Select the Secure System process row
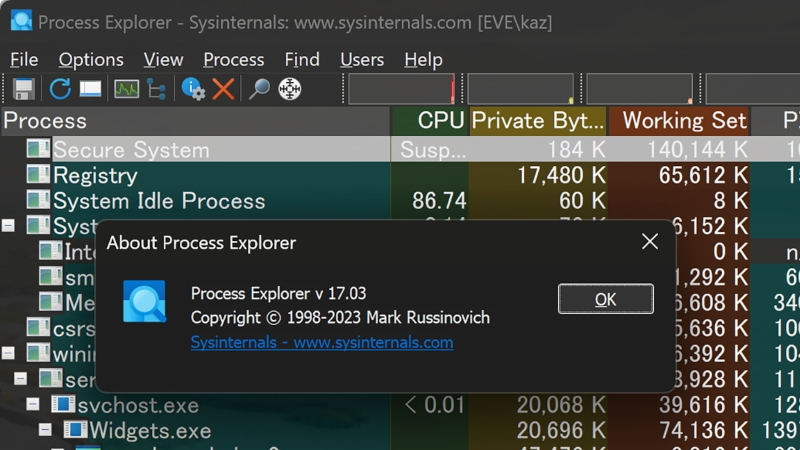The width and height of the screenshot is (800, 450). tap(400, 149)
